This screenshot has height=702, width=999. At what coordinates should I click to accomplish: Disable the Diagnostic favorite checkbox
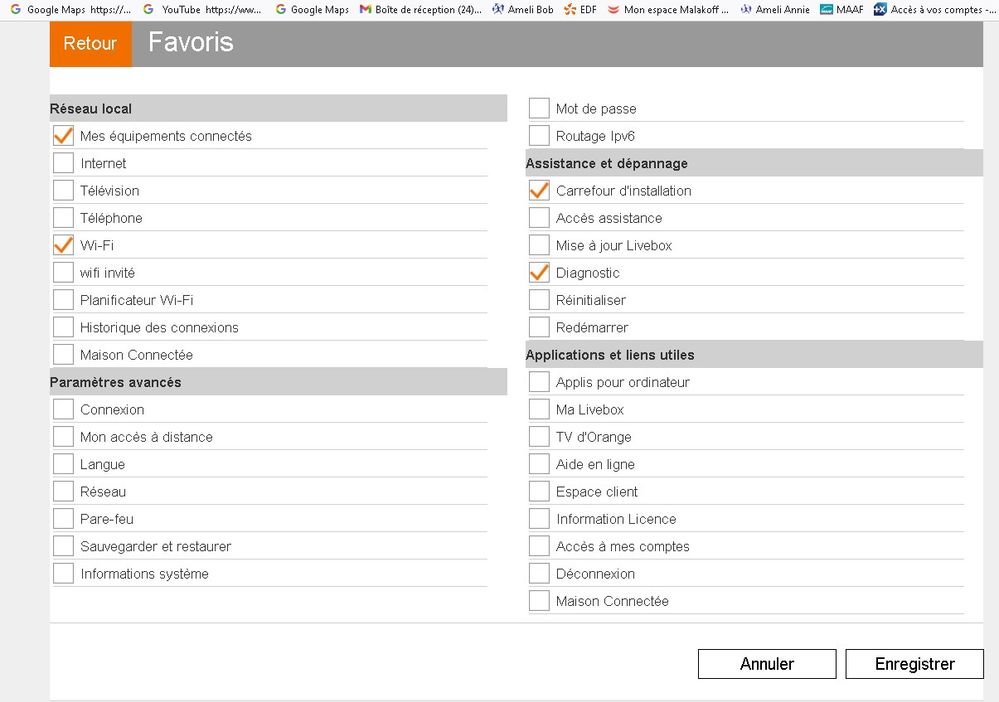[x=539, y=273]
